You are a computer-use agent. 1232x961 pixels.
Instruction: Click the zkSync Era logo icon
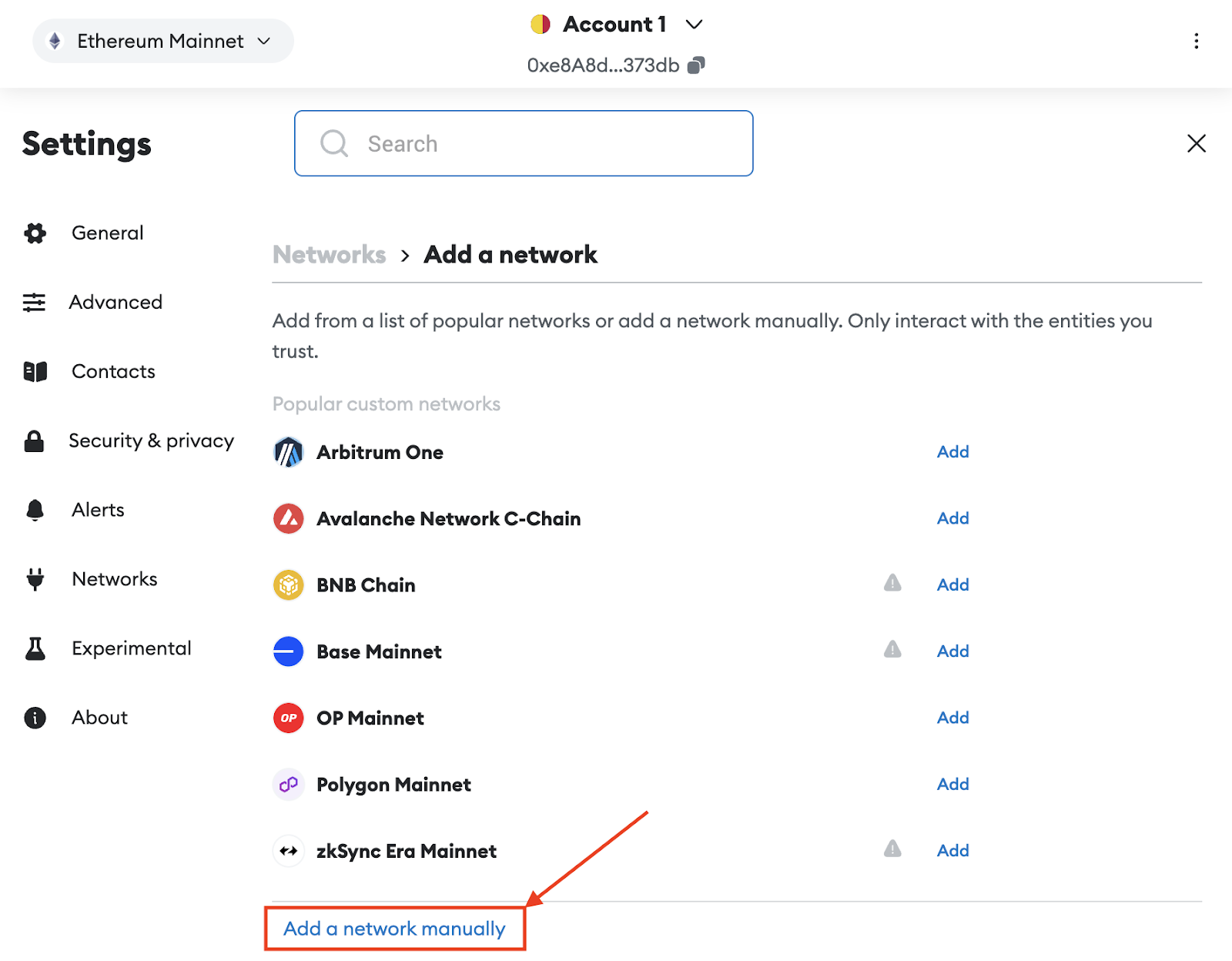click(289, 851)
